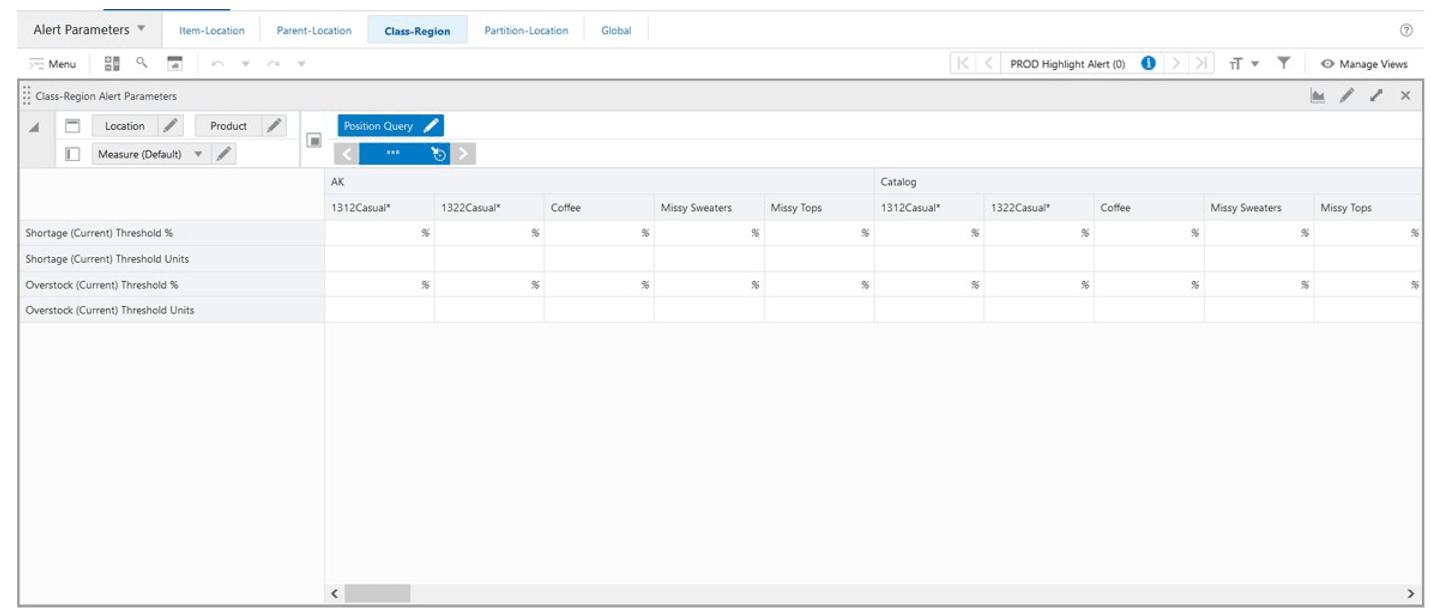
Task: Edit the Measure dimension with its pencil
Action: coord(224,154)
